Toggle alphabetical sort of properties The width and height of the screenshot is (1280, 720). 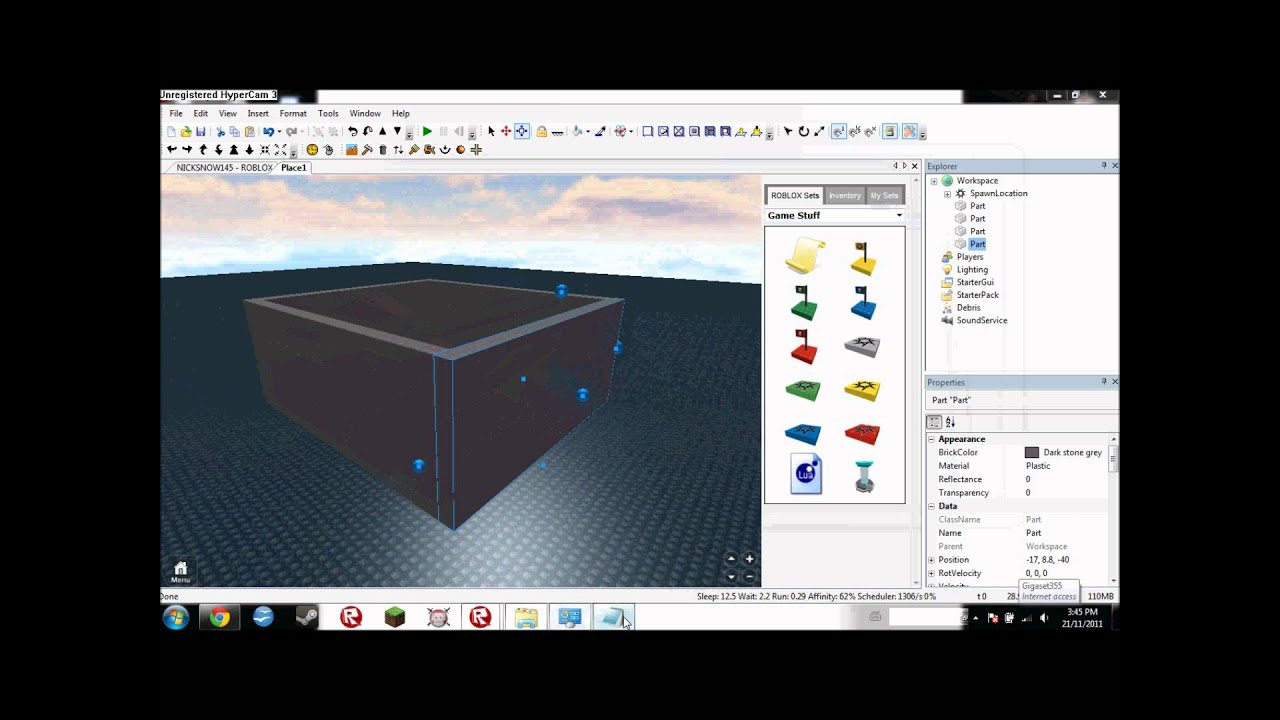[x=950, y=422]
